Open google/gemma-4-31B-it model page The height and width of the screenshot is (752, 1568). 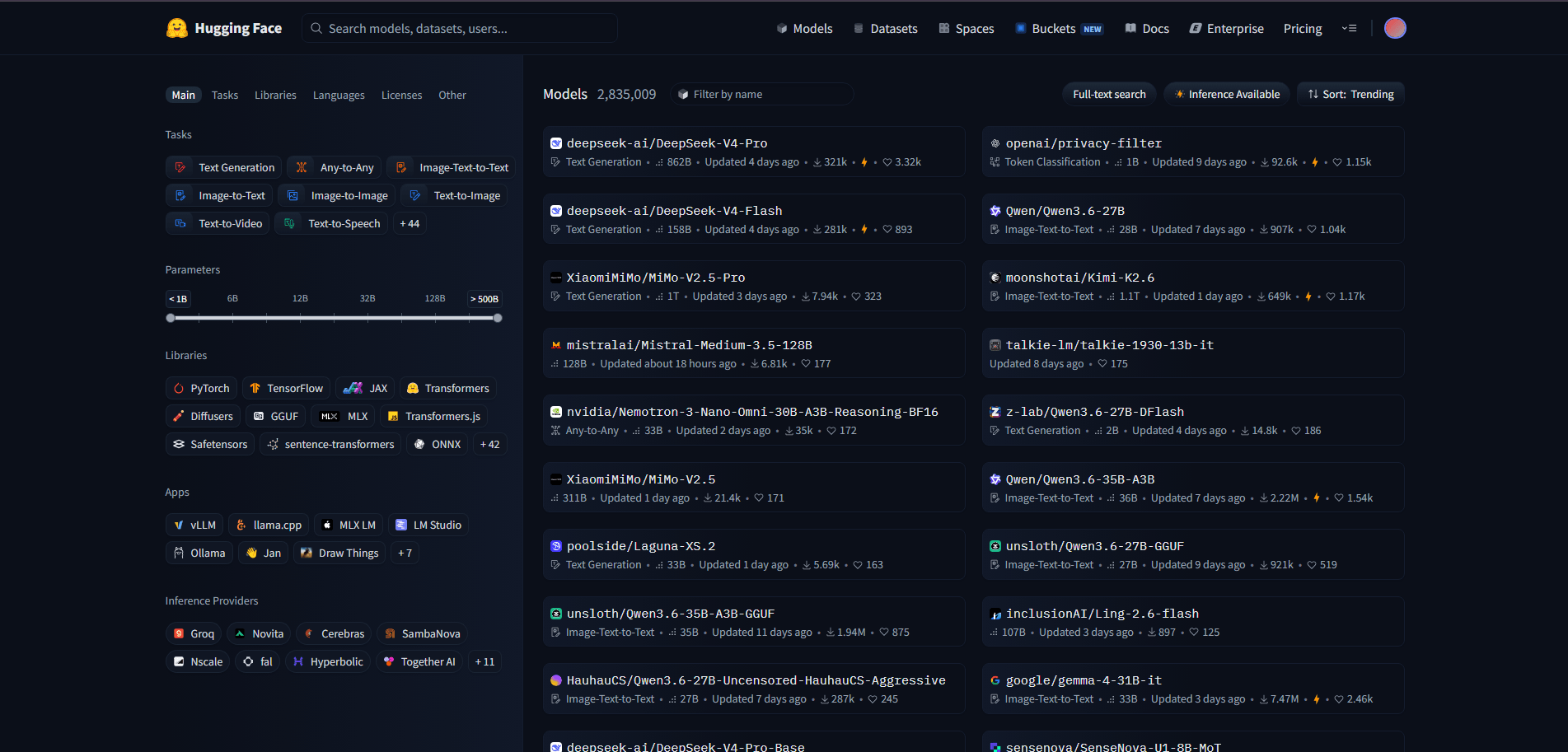pyautogui.click(x=1193, y=689)
